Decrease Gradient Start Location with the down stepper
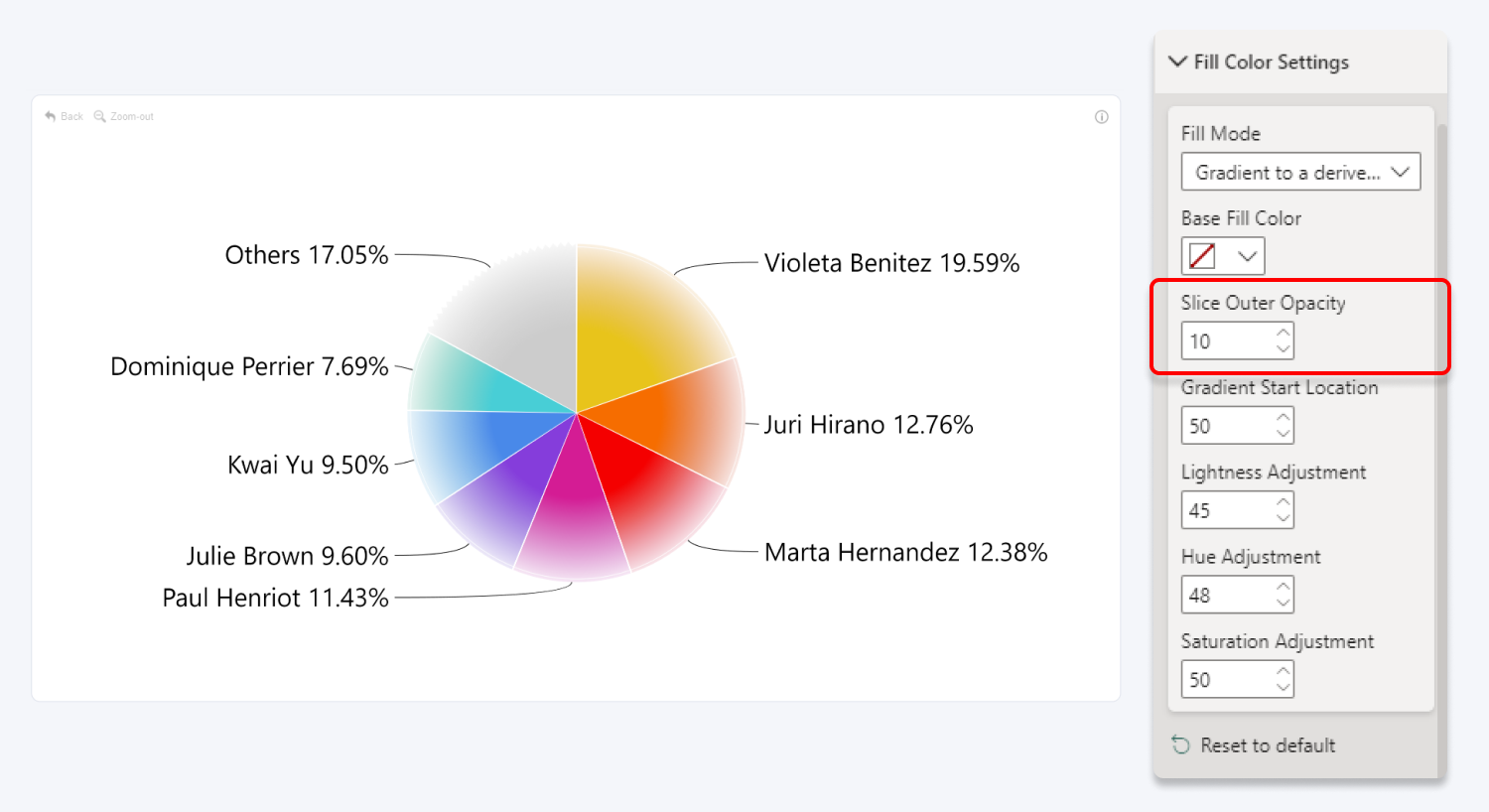 click(1283, 432)
